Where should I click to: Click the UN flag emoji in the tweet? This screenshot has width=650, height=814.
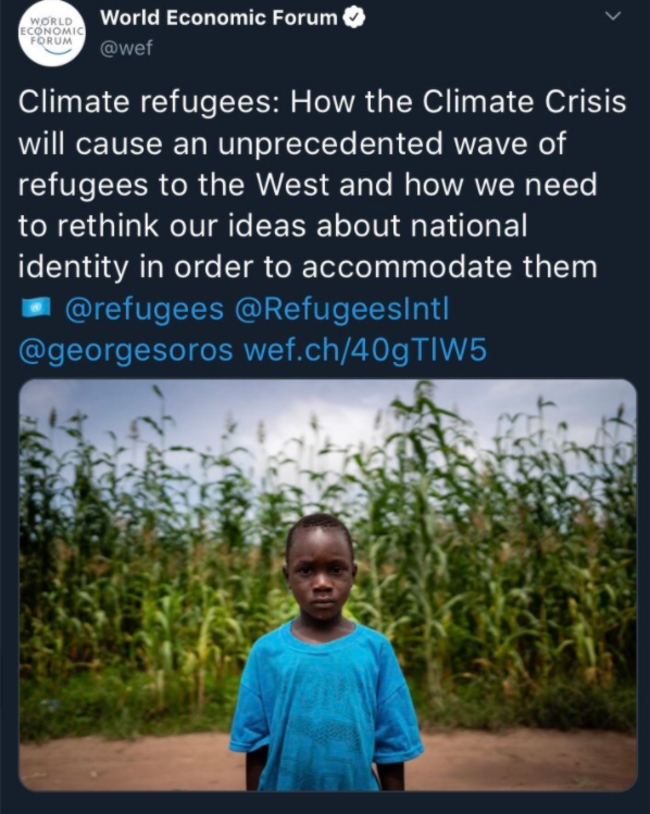tap(35, 309)
